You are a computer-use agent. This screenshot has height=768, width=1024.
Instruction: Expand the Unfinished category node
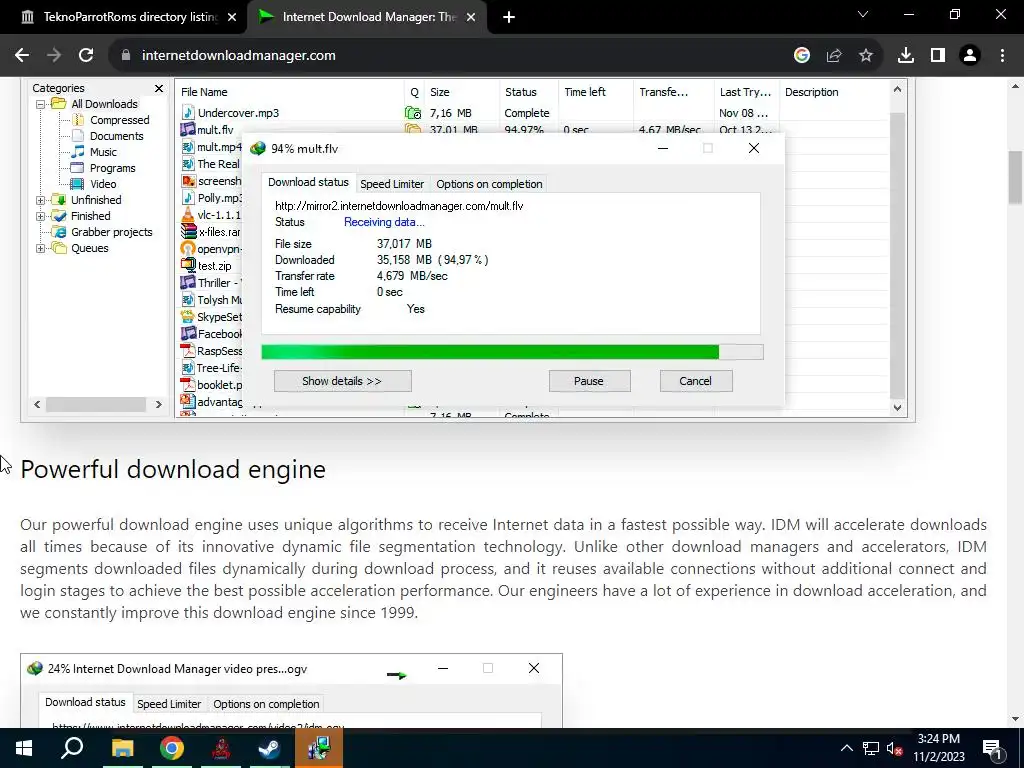click(x=40, y=200)
